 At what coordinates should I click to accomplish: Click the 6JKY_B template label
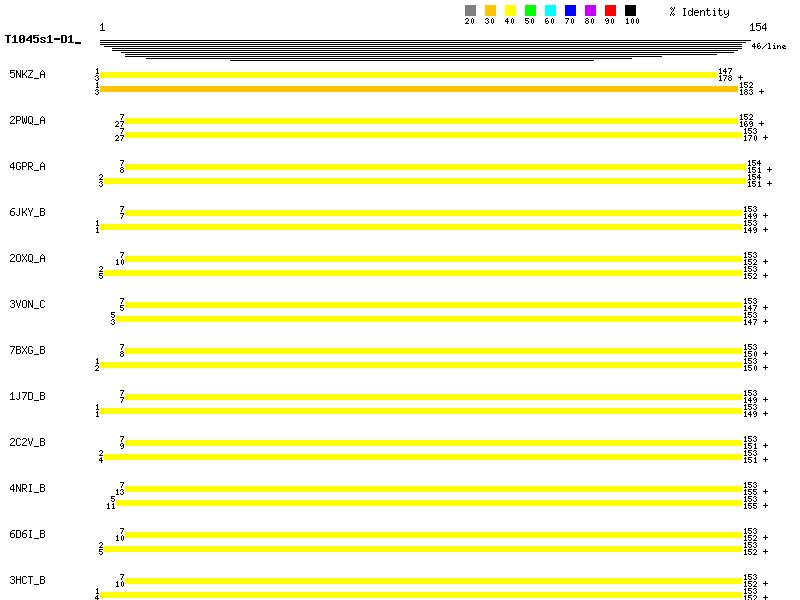[x=27, y=212]
